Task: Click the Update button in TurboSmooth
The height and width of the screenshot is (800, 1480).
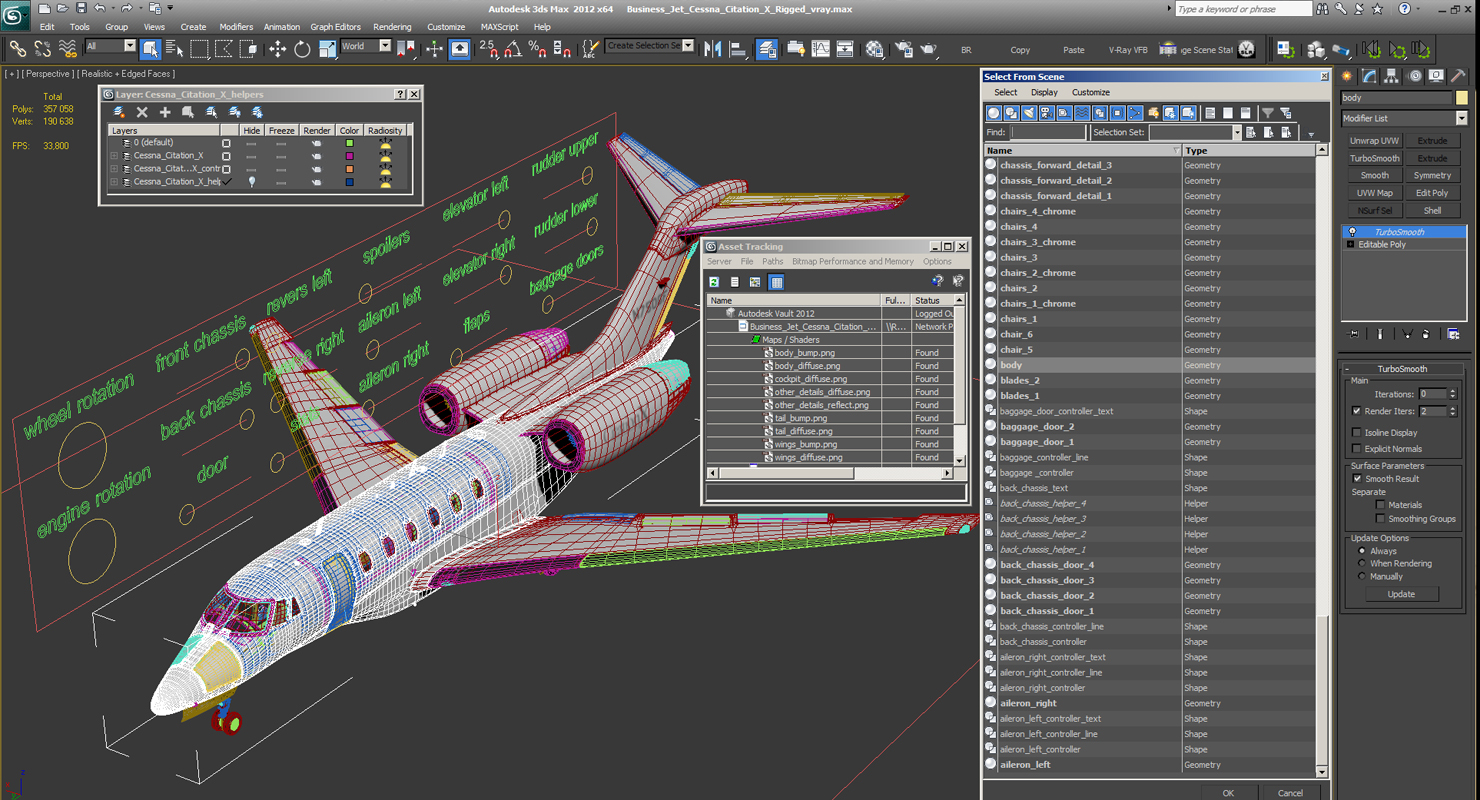Action: click(x=1401, y=594)
